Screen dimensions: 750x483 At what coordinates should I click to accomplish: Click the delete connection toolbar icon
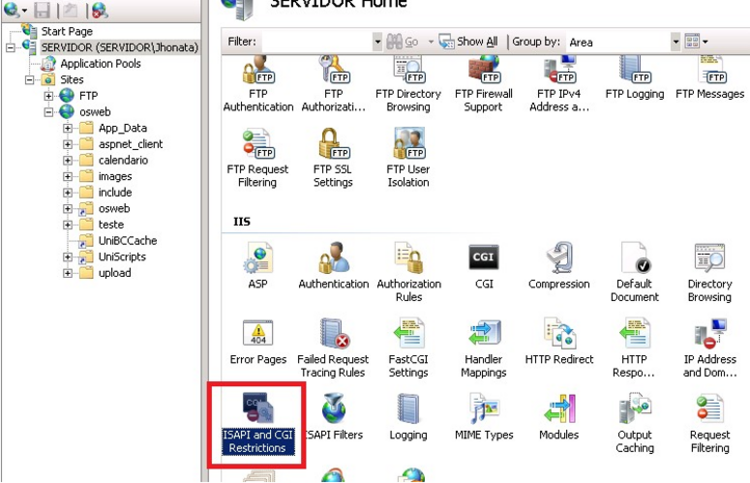99,10
